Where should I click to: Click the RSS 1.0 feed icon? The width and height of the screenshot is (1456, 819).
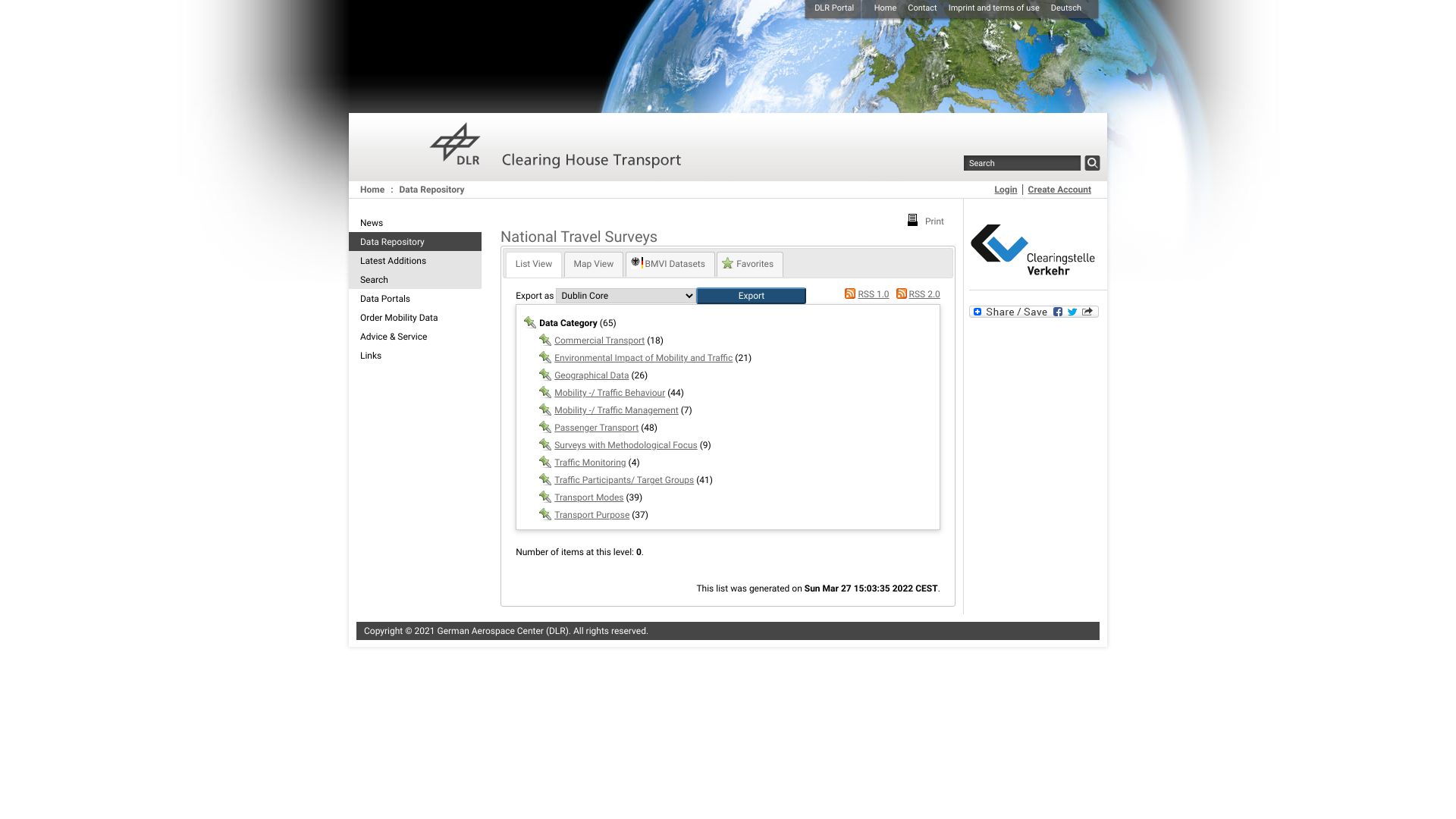click(x=849, y=293)
